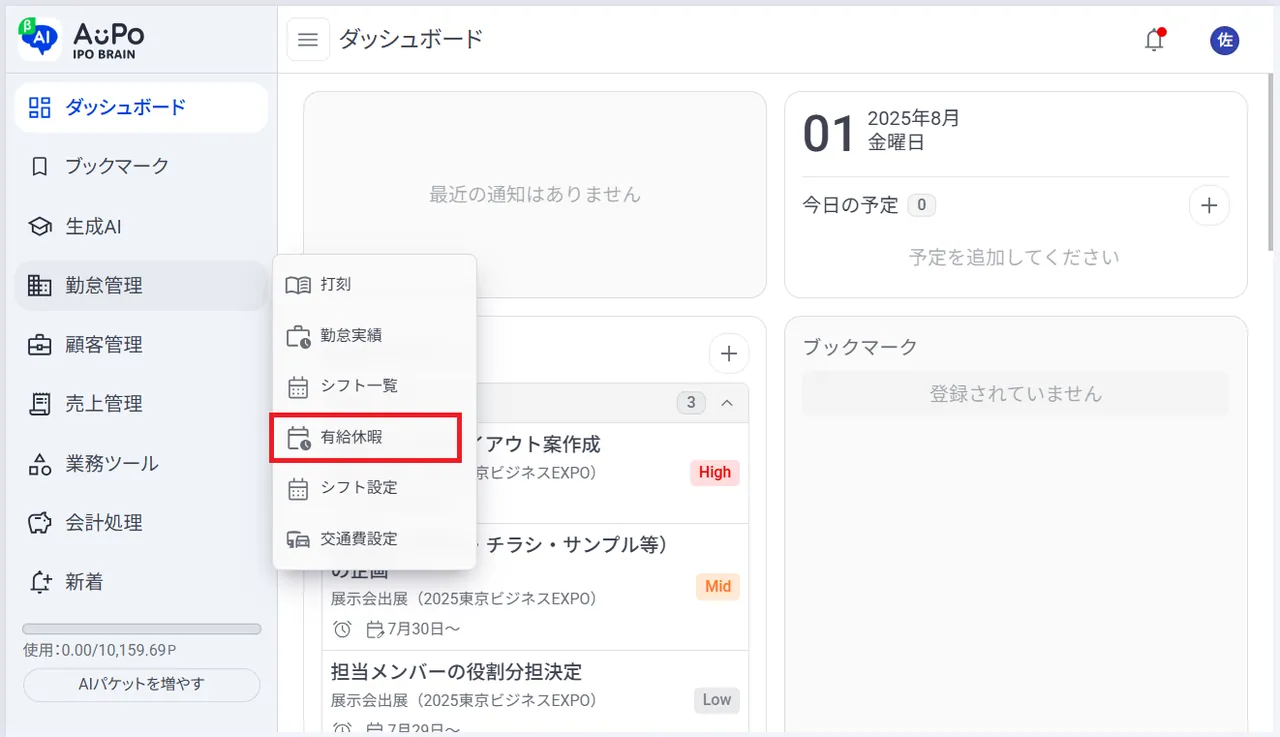The height and width of the screenshot is (737, 1280).
Task: Click the シフト一覧 calendar icon
Action: point(298,386)
